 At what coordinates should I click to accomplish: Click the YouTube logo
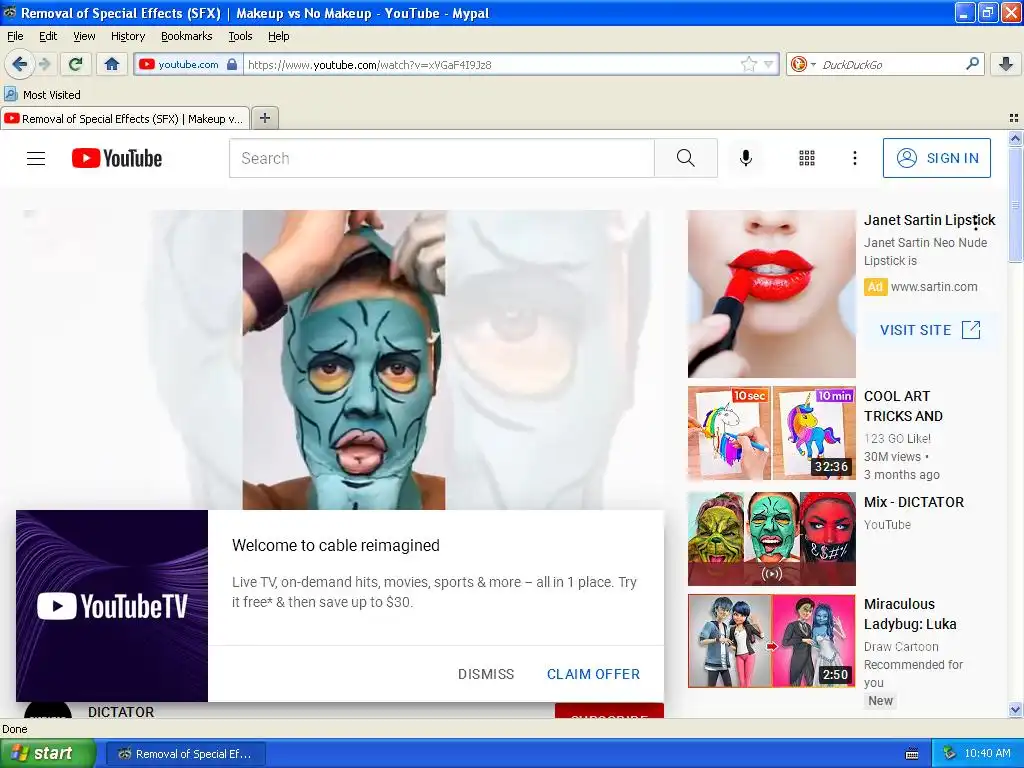[117, 158]
